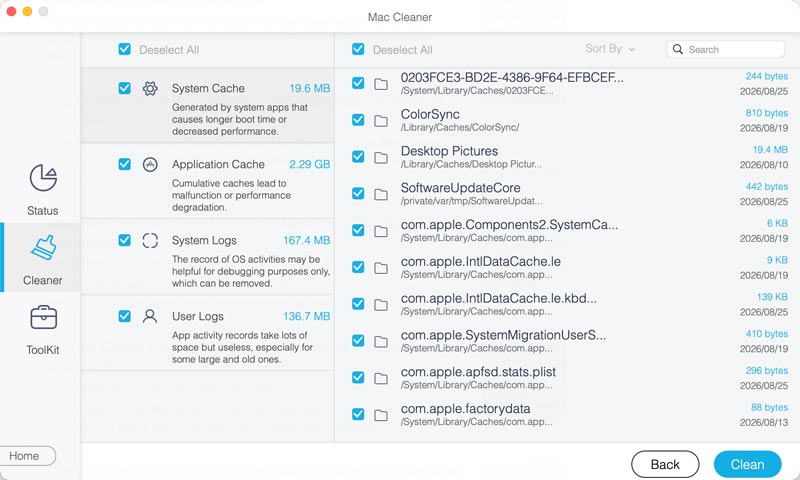Click folder icon for com.apple.apfsd.stats.plist

point(381,378)
